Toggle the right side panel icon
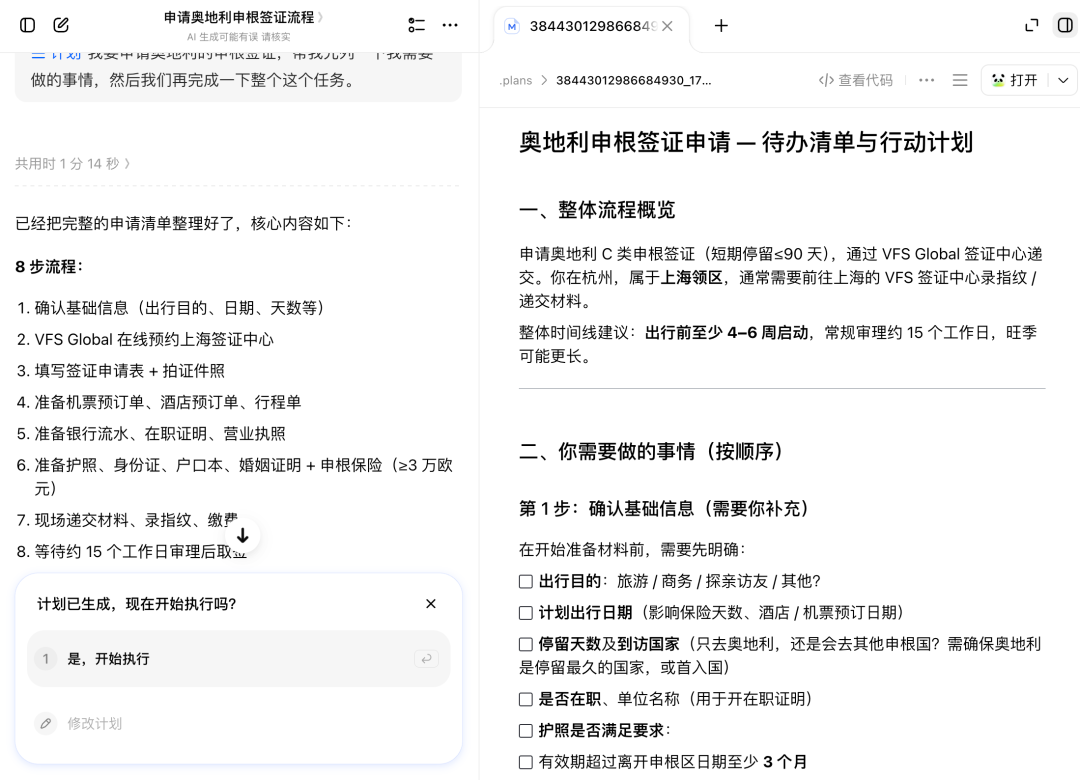The image size is (1080, 780). tap(1065, 25)
